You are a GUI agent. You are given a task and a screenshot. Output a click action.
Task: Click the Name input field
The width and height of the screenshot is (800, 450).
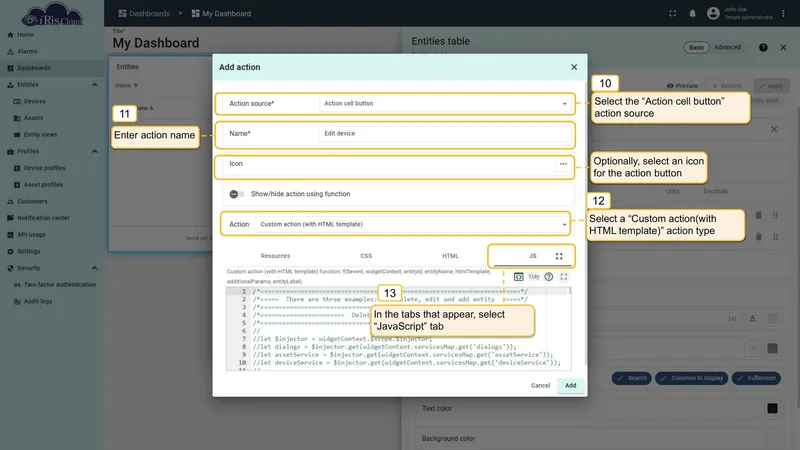click(444, 134)
